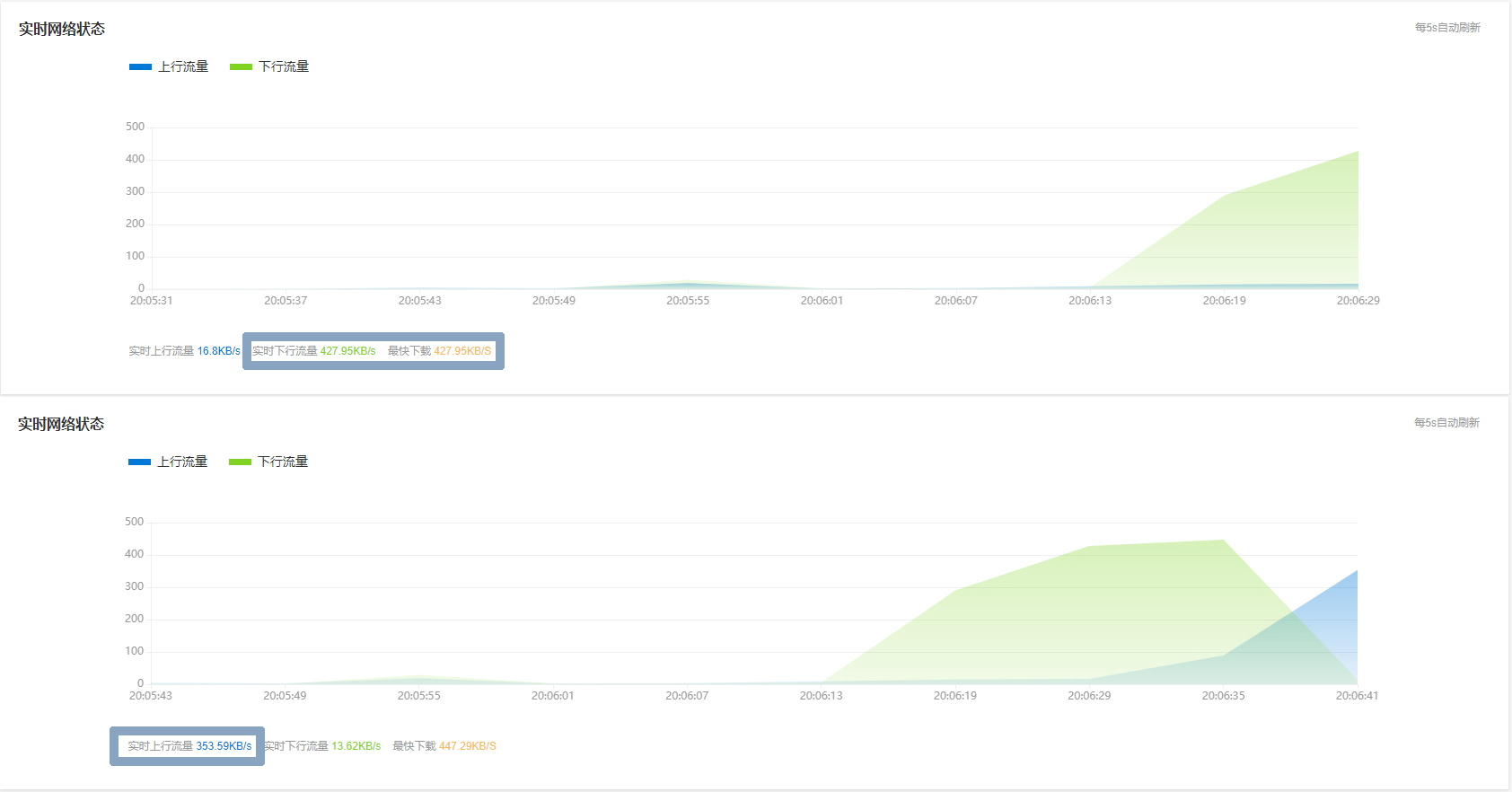Toggle 上行流量 legend in the upper chart
The image size is (1512, 792).
(170, 66)
